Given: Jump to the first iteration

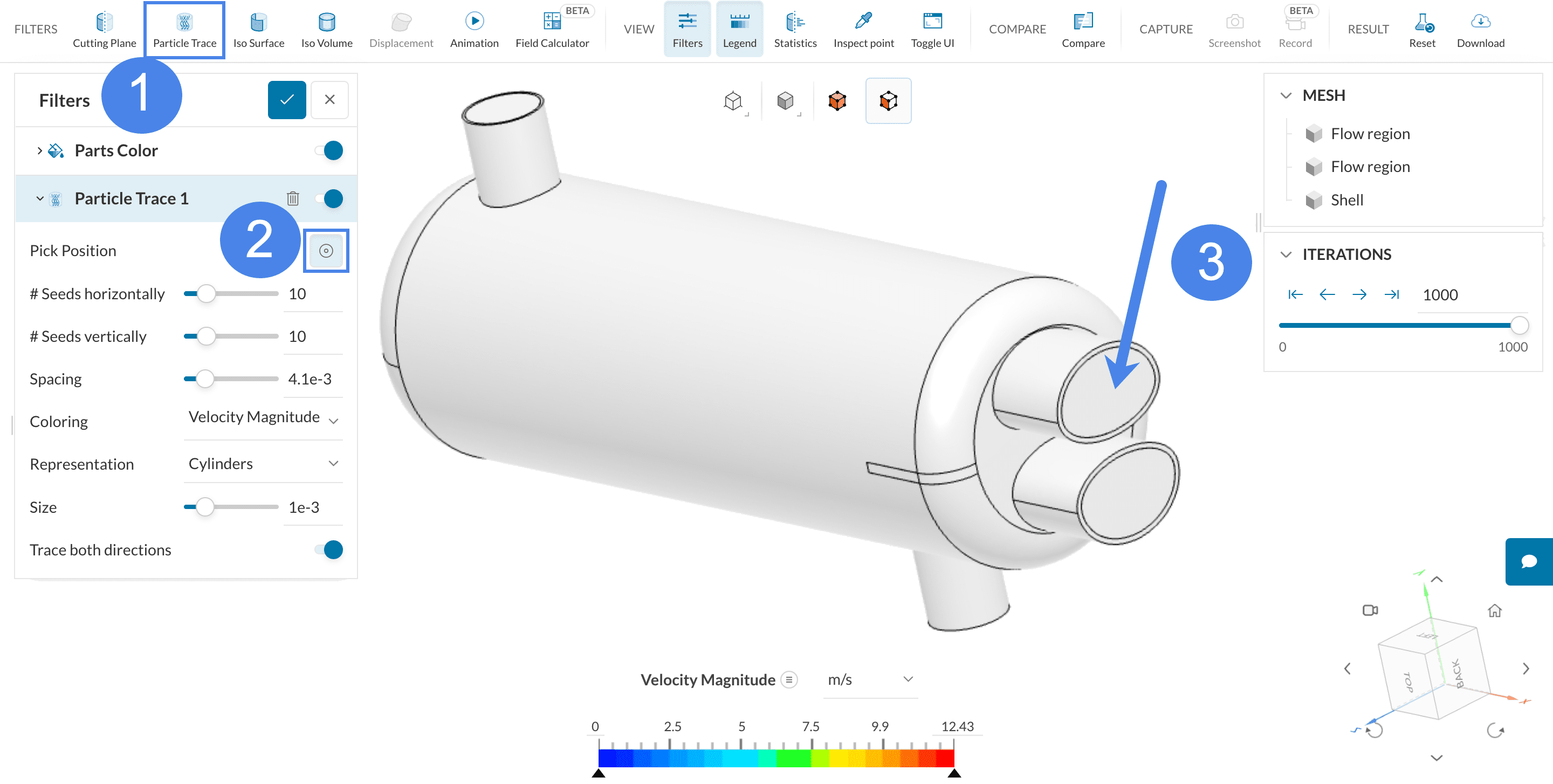Looking at the screenshot, I should coord(1295,295).
